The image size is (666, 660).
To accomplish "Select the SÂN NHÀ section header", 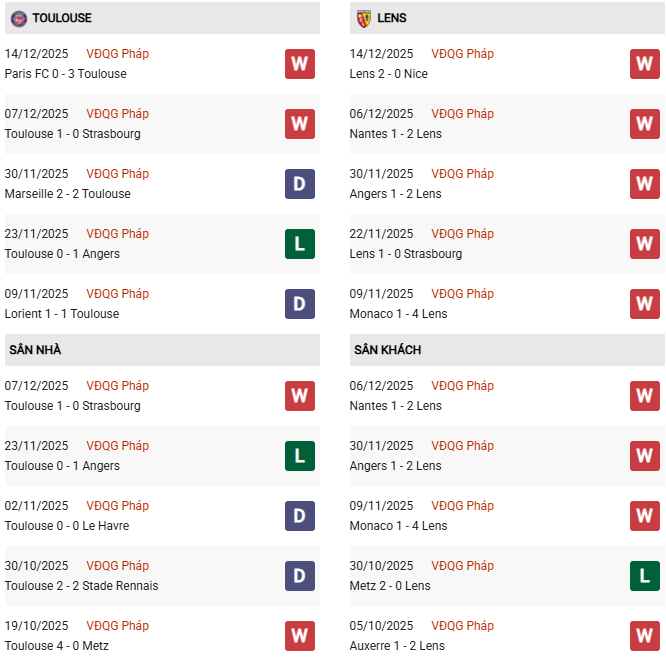I will [x=35, y=350].
